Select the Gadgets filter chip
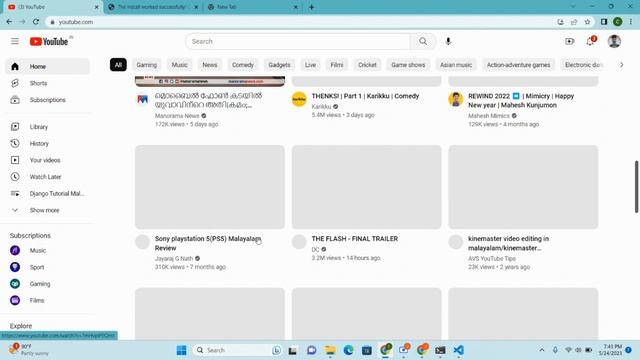This screenshot has width=640, height=360. pyautogui.click(x=279, y=65)
